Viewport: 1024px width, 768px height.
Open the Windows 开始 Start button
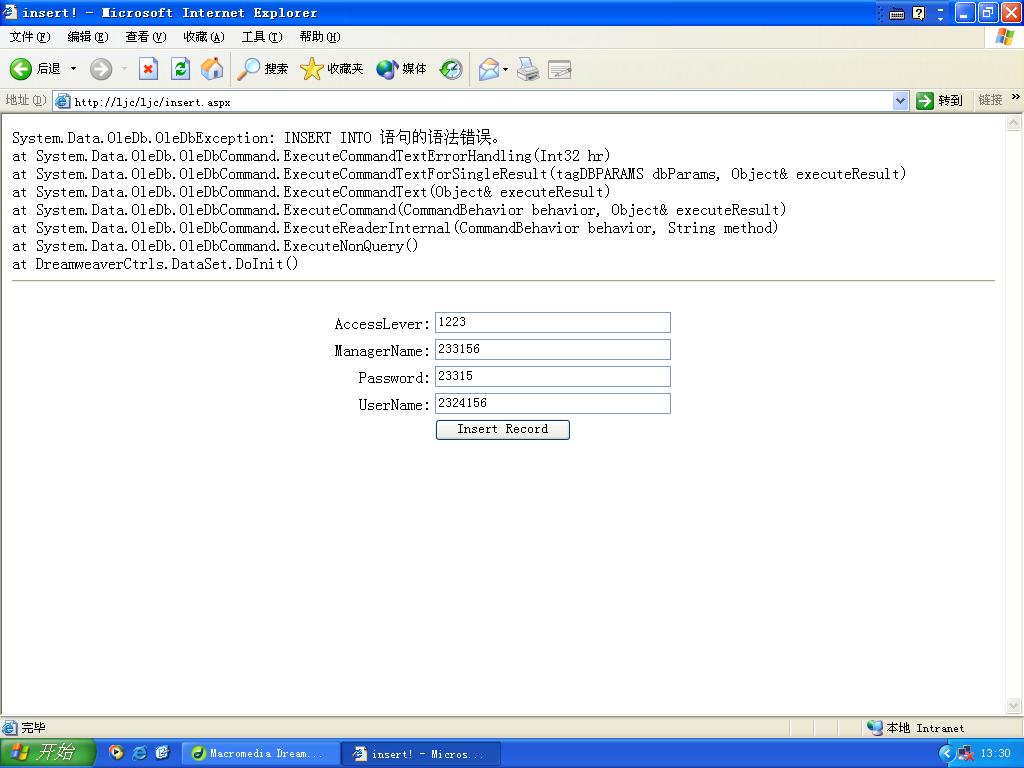[x=47, y=753]
